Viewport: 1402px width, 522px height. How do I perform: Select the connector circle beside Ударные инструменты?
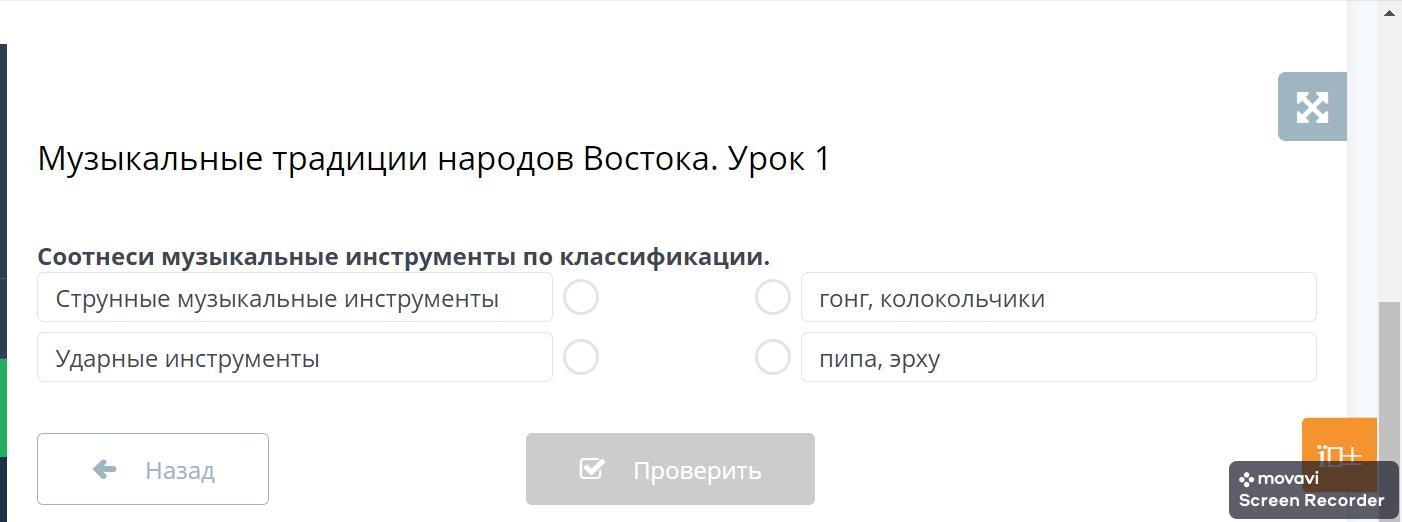tap(581, 357)
